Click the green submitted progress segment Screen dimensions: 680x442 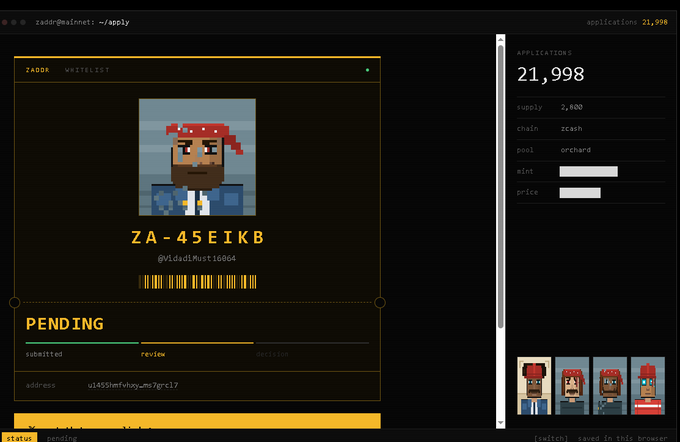(x=82, y=343)
